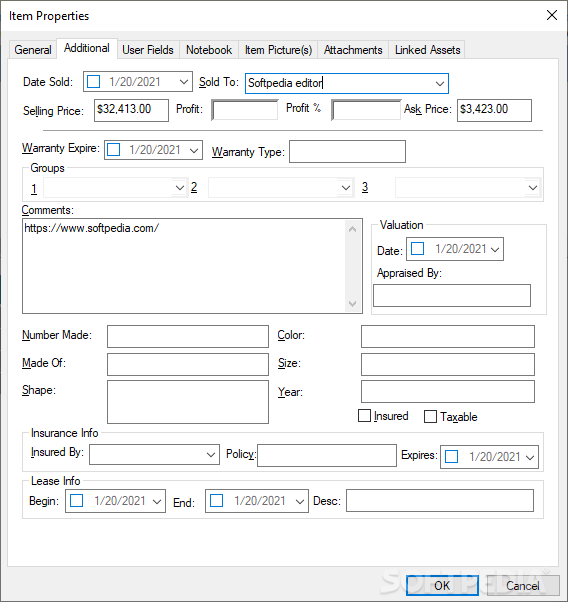Click the Cancel button
Screen dimensions: 568x608
pyautogui.click(x=523, y=586)
